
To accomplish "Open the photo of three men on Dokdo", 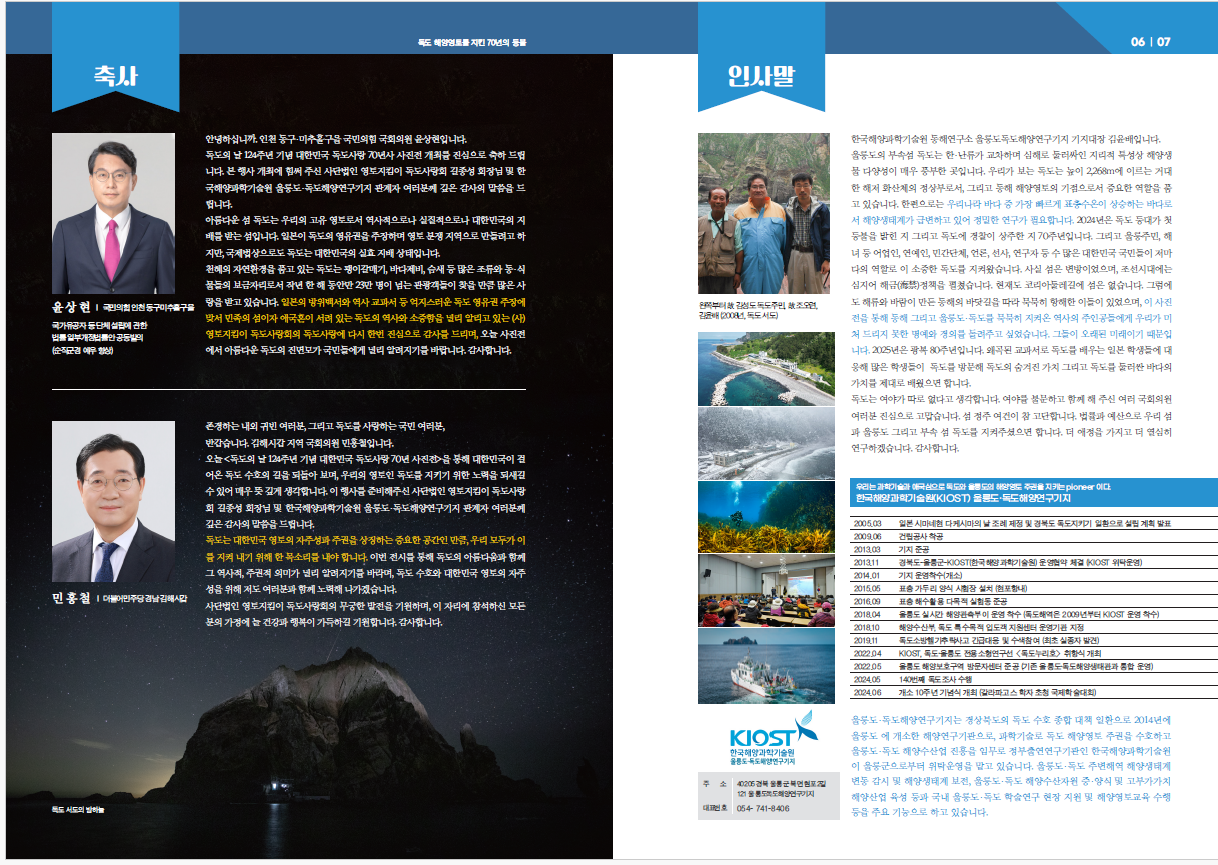I will [764, 214].
